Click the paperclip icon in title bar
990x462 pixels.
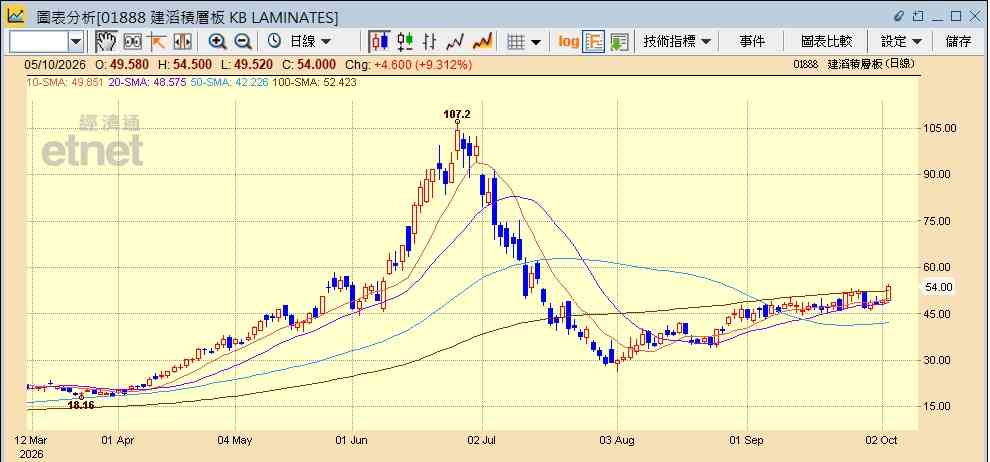tap(900, 16)
